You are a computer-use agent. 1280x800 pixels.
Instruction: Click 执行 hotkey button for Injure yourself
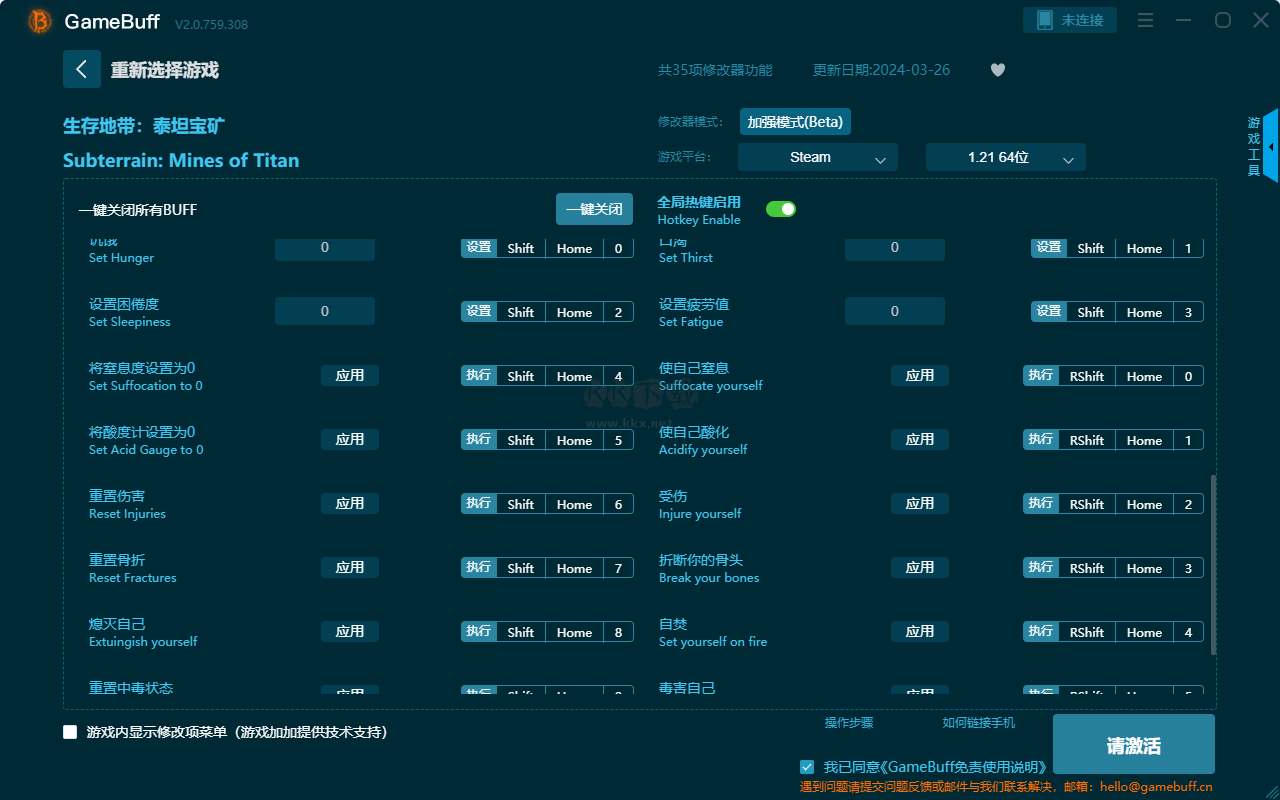pos(1041,503)
